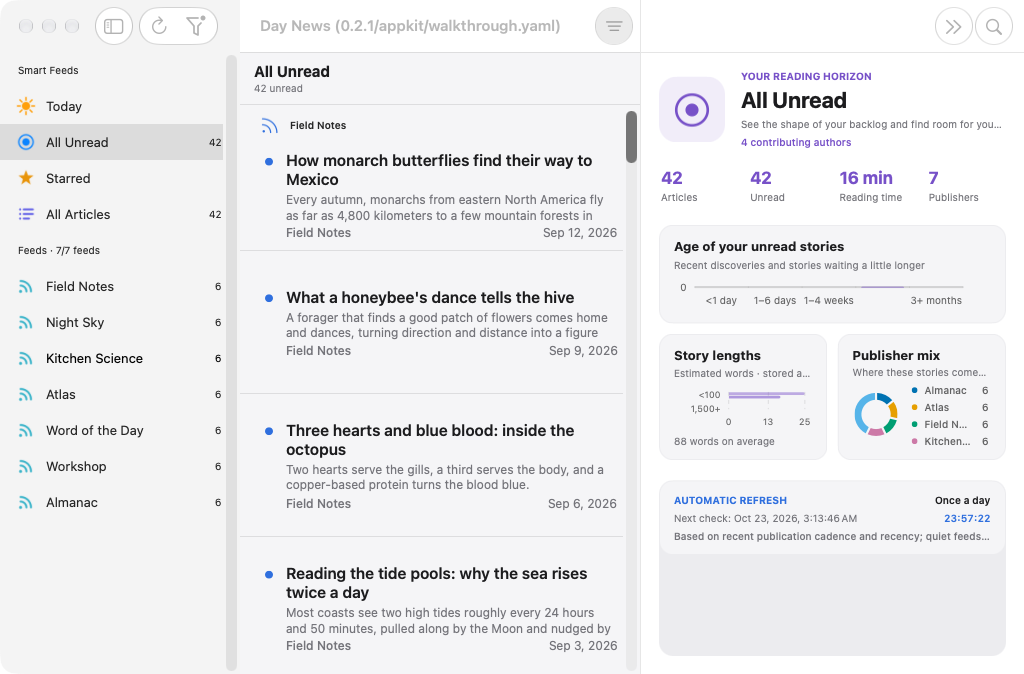Image resolution: width=1024 pixels, height=674 pixels.
Task: Click the 42 Unread statistic
Action: pyautogui.click(x=767, y=186)
